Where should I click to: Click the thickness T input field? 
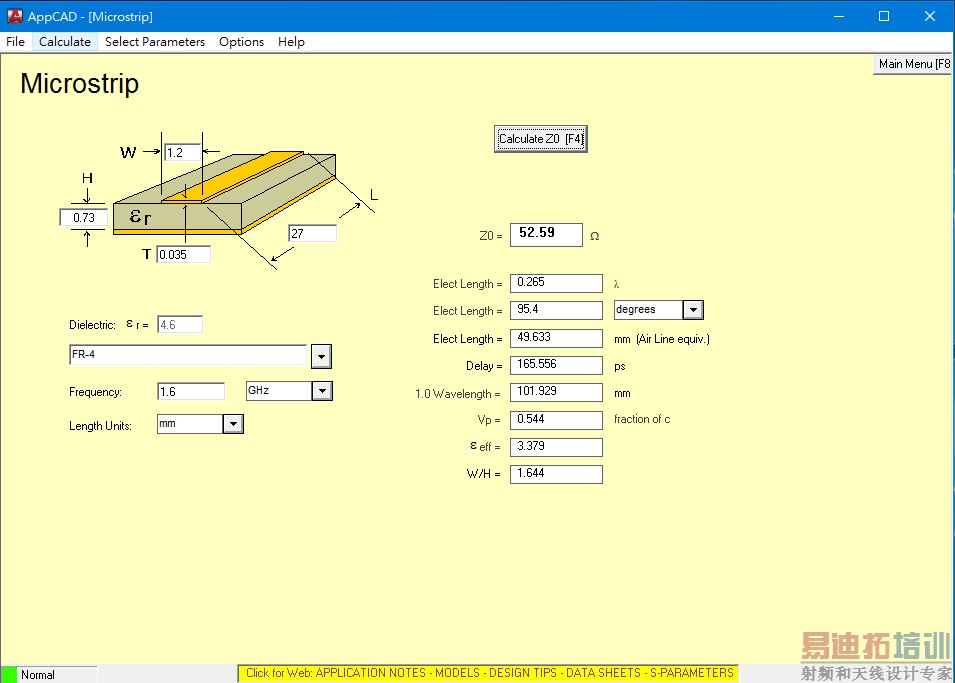183,255
